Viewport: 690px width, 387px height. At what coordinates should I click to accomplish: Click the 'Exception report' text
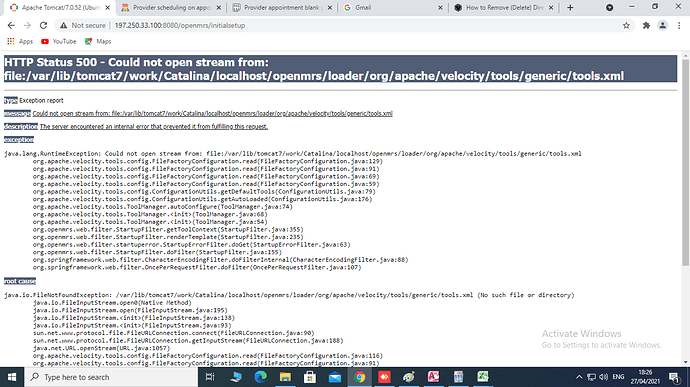point(41,100)
